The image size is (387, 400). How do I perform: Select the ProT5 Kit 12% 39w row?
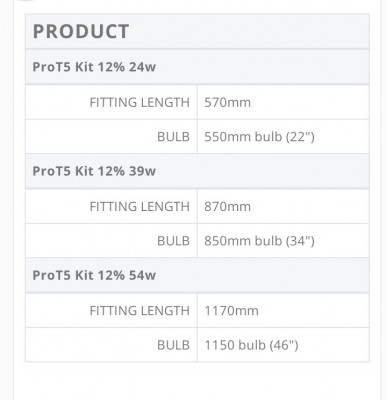(197, 171)
